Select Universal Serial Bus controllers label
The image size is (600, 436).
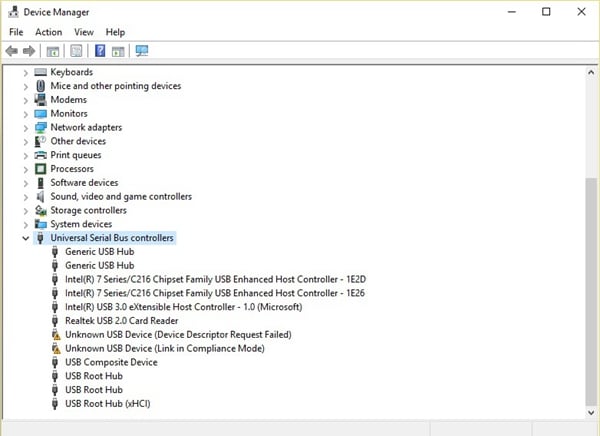112,238
